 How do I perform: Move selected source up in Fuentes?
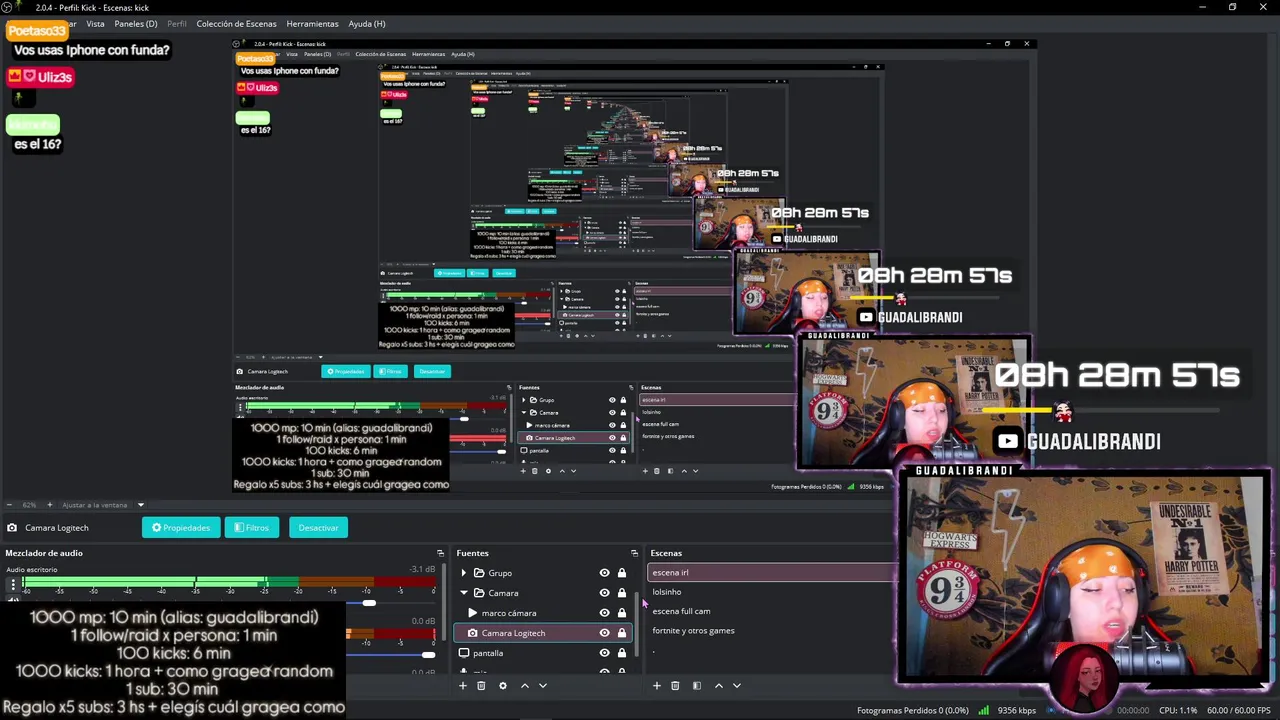point(525,686)
